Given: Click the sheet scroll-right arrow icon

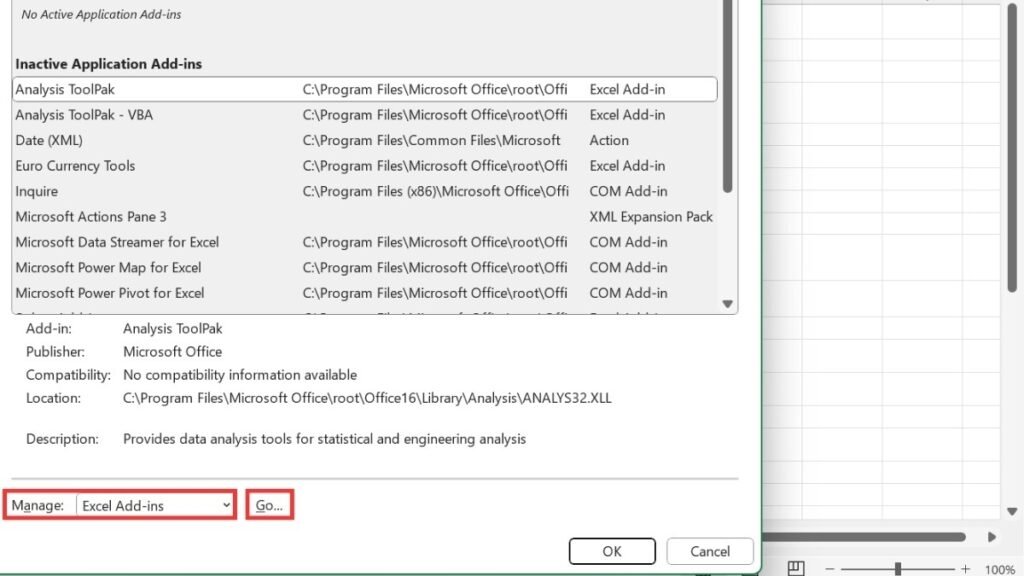Looking at the screenshot, I should (992, 537).
